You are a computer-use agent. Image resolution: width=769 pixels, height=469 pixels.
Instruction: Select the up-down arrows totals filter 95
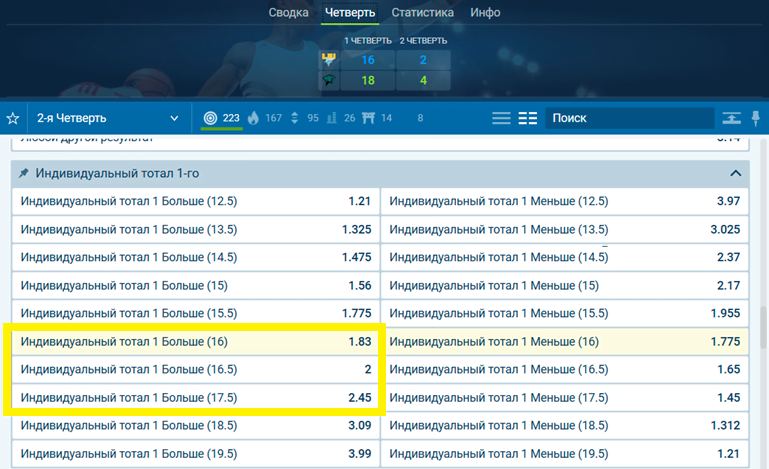tap(306, 118)
